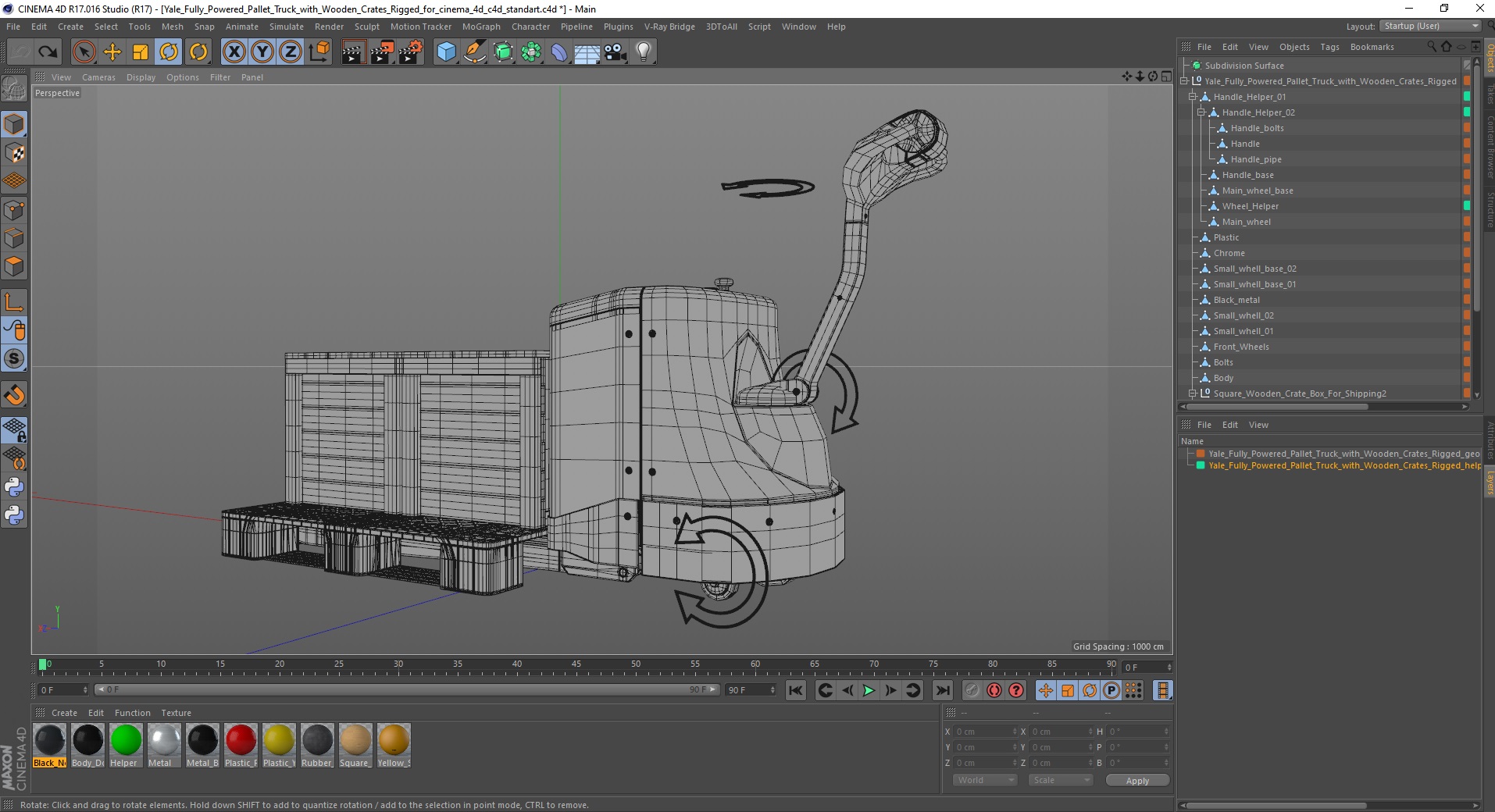
Task: Toggle Autokeying button
Action: pyautogui.click(x=994, y=690)
